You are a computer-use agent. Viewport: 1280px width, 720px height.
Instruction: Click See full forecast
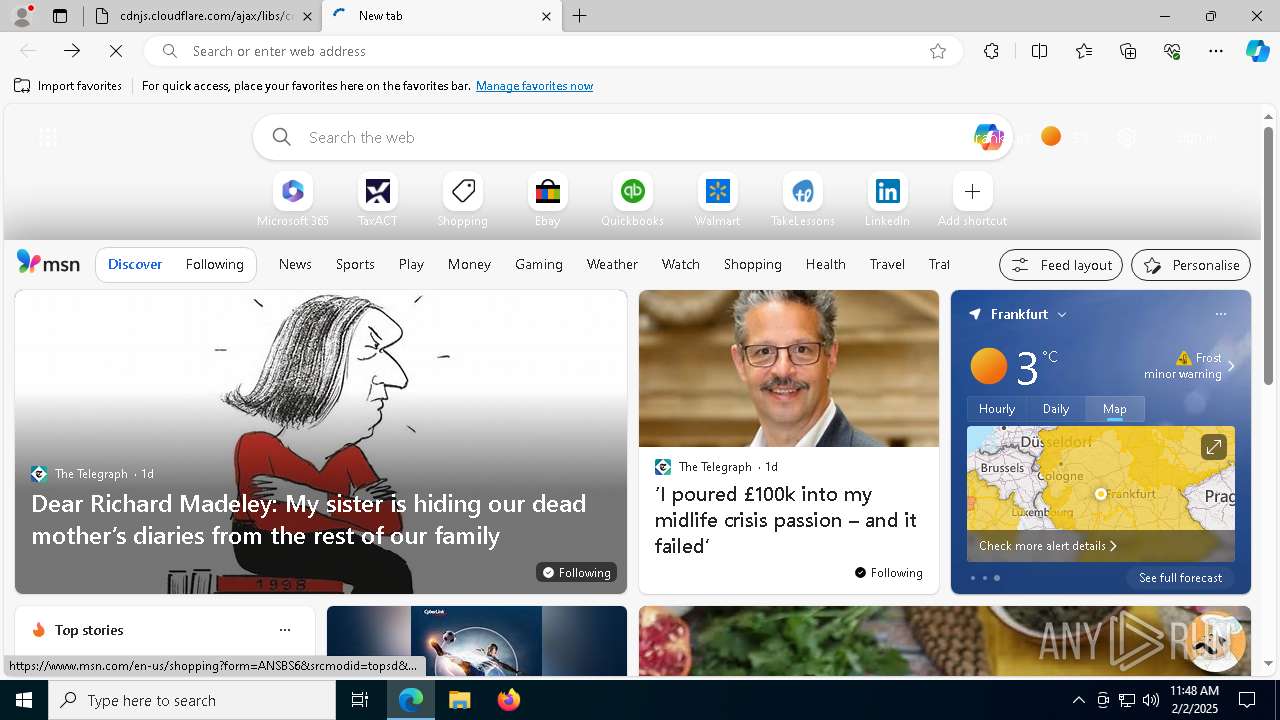click(x=1180, y=578)
